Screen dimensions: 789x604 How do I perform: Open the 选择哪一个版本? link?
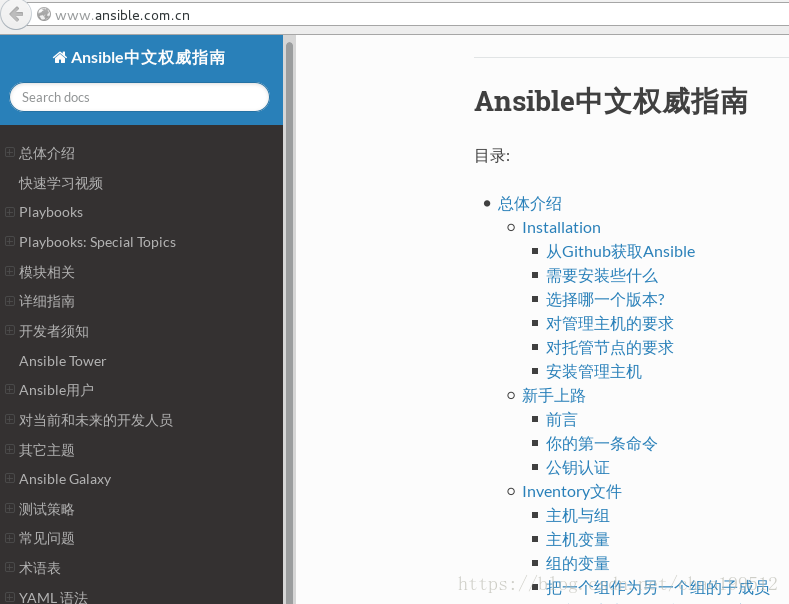tap(606, 300)
